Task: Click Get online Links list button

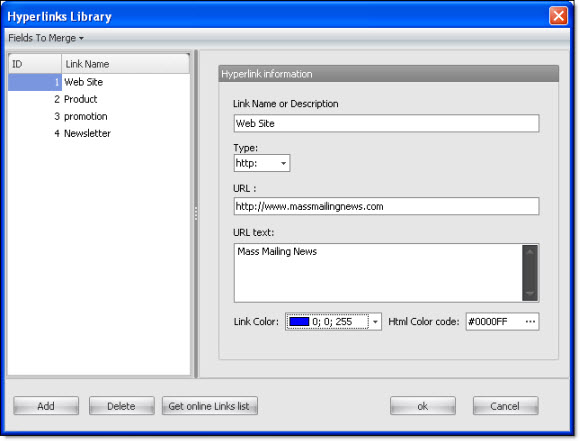Action: click(209, 406)
